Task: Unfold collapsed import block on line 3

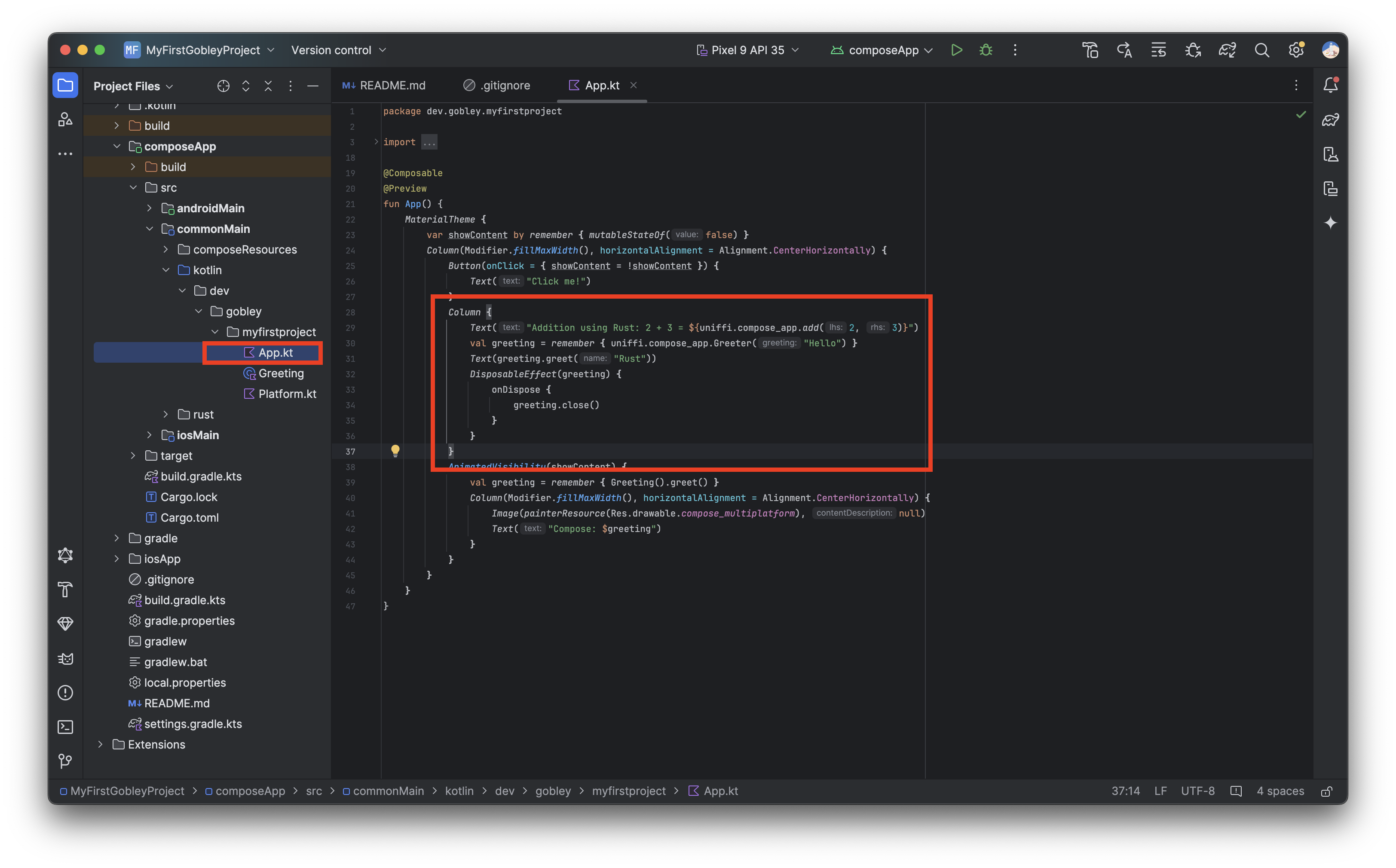Action: [x=376, y=142]
